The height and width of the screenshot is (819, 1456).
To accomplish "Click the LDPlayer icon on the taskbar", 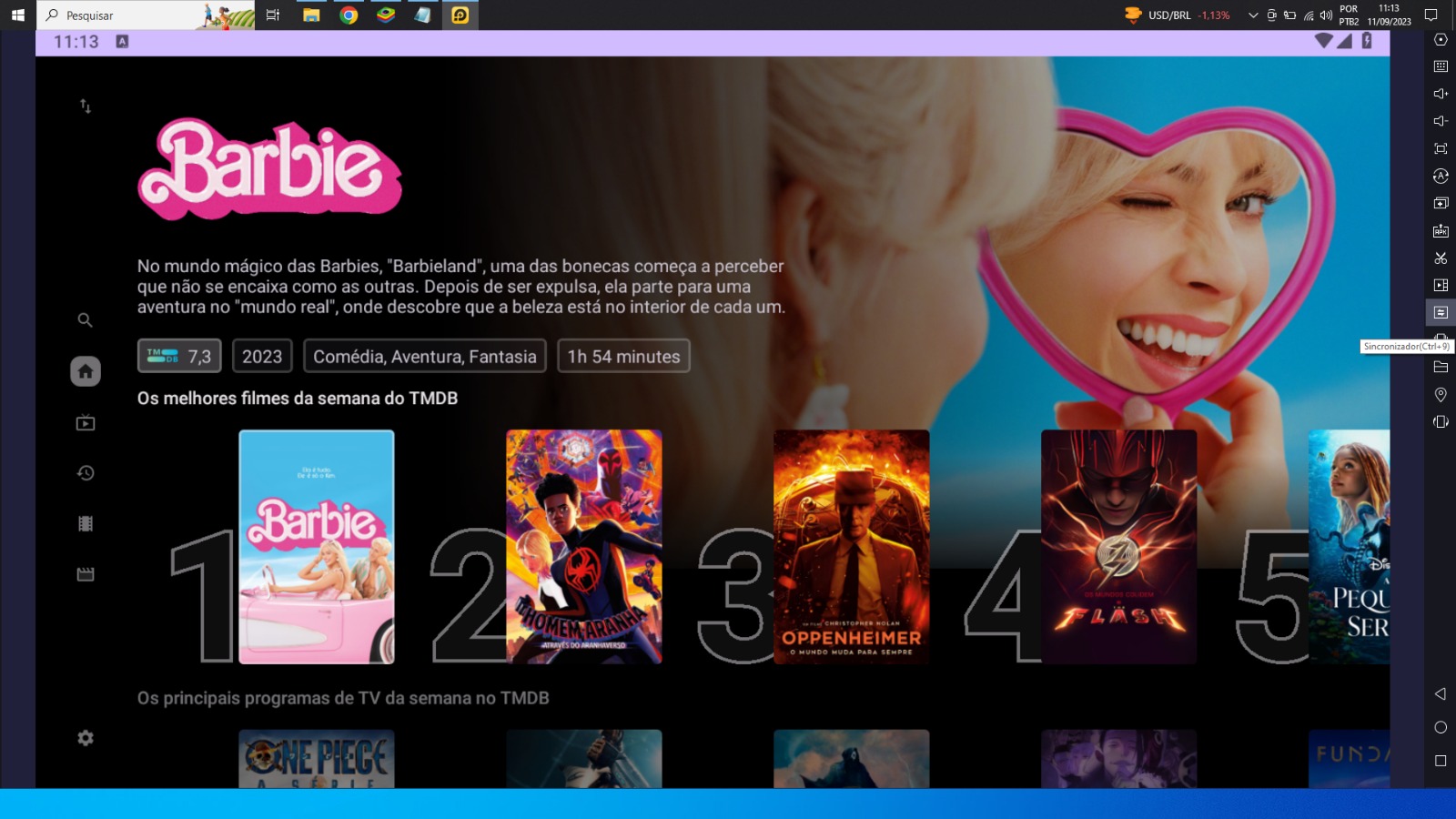I will [460, 15].
